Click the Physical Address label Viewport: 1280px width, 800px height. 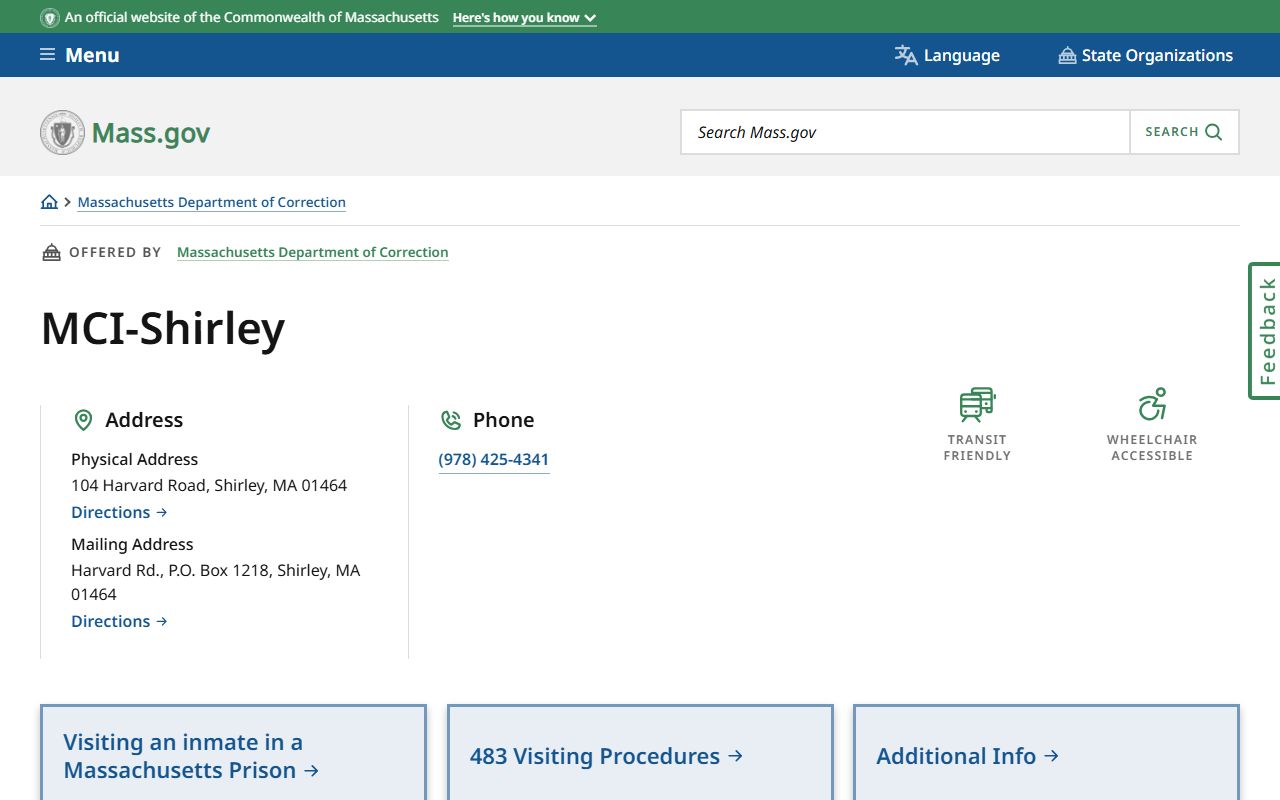click(135, 459)
